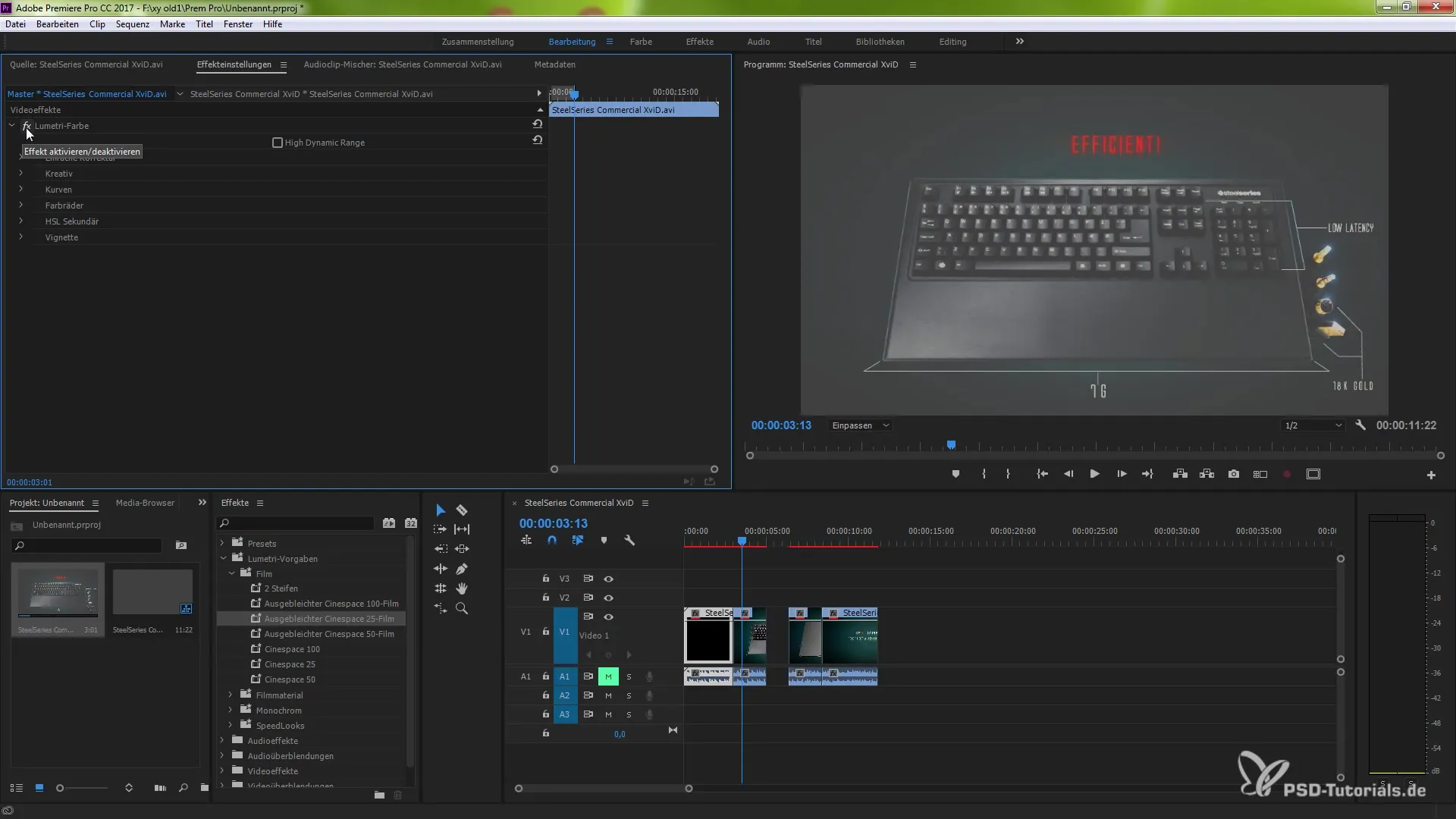Open the Audioclip-Mischer tab
This screenshot has width=1456, height=819.
point(403,64)
